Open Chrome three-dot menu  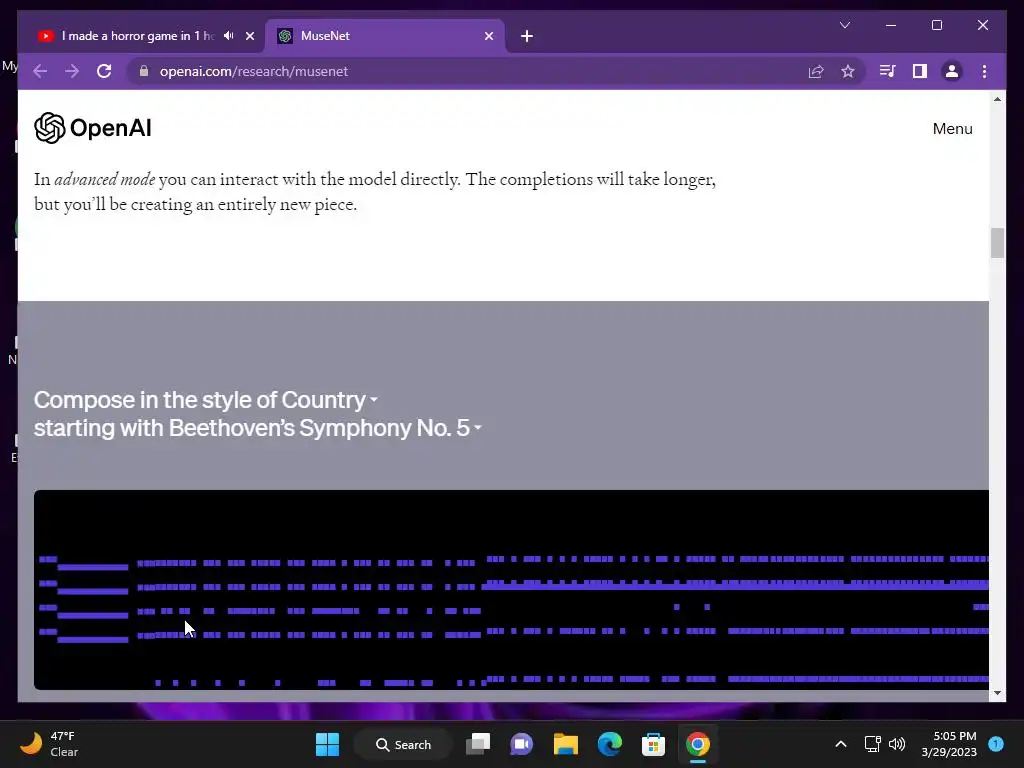(x=984, y=71)
